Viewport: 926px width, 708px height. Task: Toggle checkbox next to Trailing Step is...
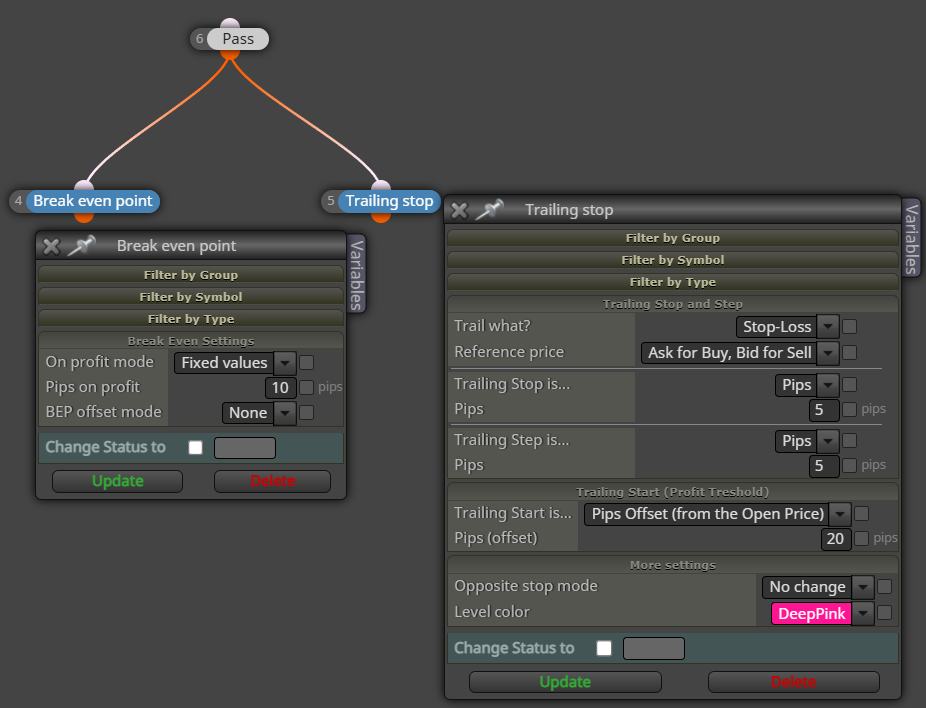click(849, 441)
